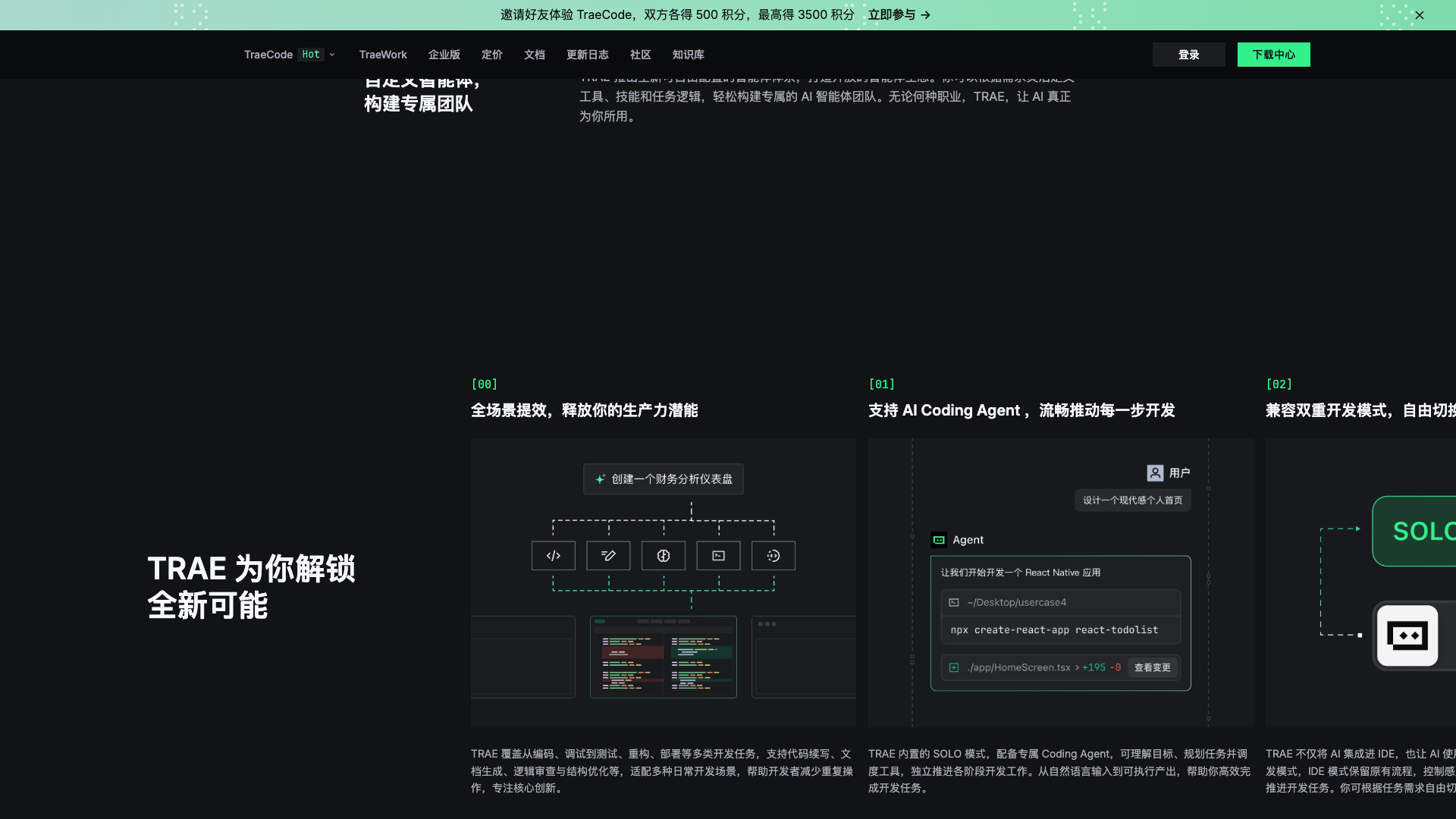
Task: Click the 查看变更 view changes button
Action: tap(1153, 668)
